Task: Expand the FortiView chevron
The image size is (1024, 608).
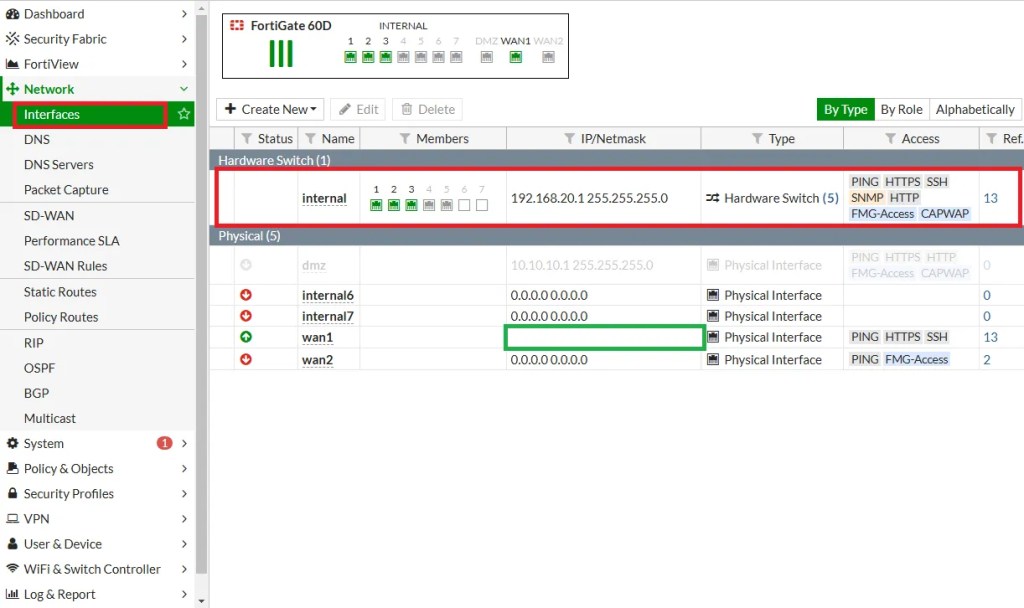Action: point(184,64)
